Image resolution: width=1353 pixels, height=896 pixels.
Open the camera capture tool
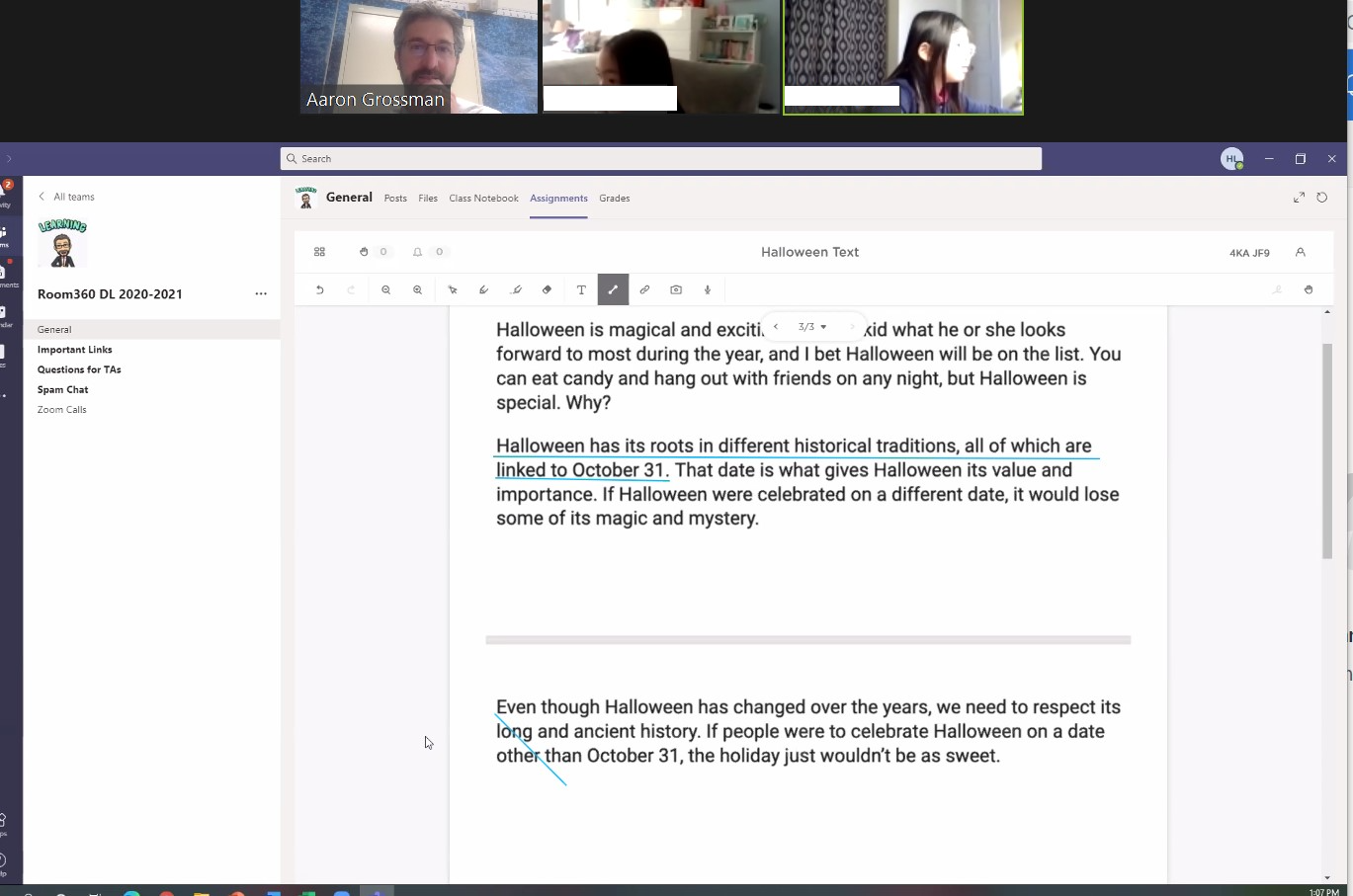click(x=676, y=289)
